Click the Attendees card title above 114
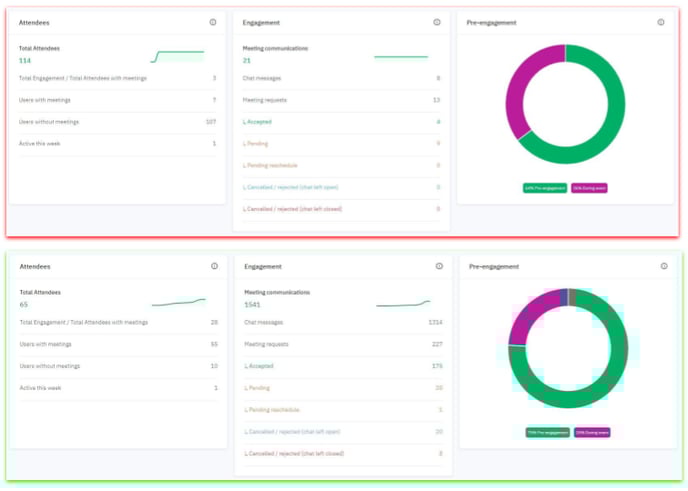 [34, 22]
